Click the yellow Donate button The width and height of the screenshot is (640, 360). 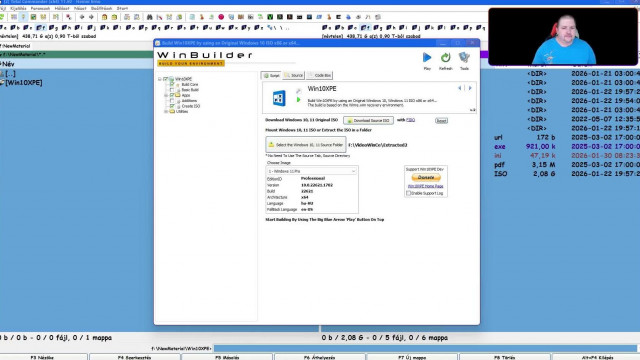[x=426, y=178]
